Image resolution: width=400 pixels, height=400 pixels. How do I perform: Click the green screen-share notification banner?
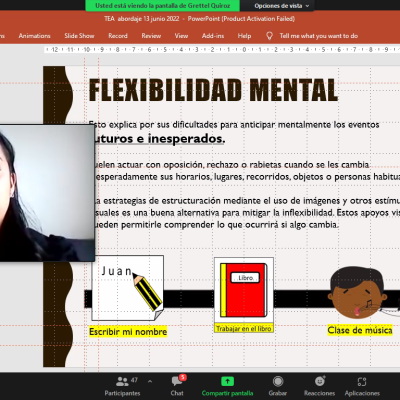[x=163, y=6]
